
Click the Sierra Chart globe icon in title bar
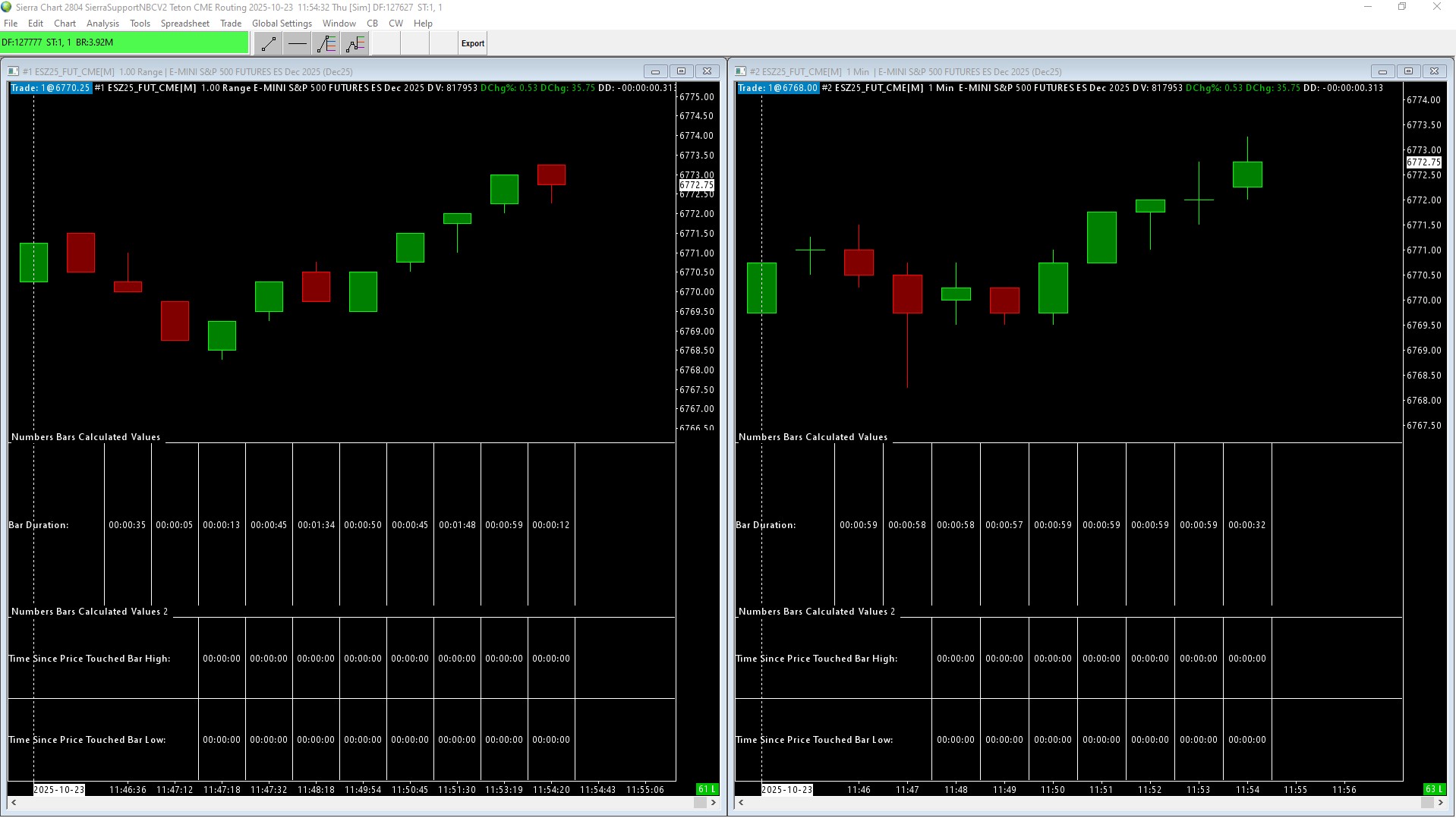coord(7,7)
